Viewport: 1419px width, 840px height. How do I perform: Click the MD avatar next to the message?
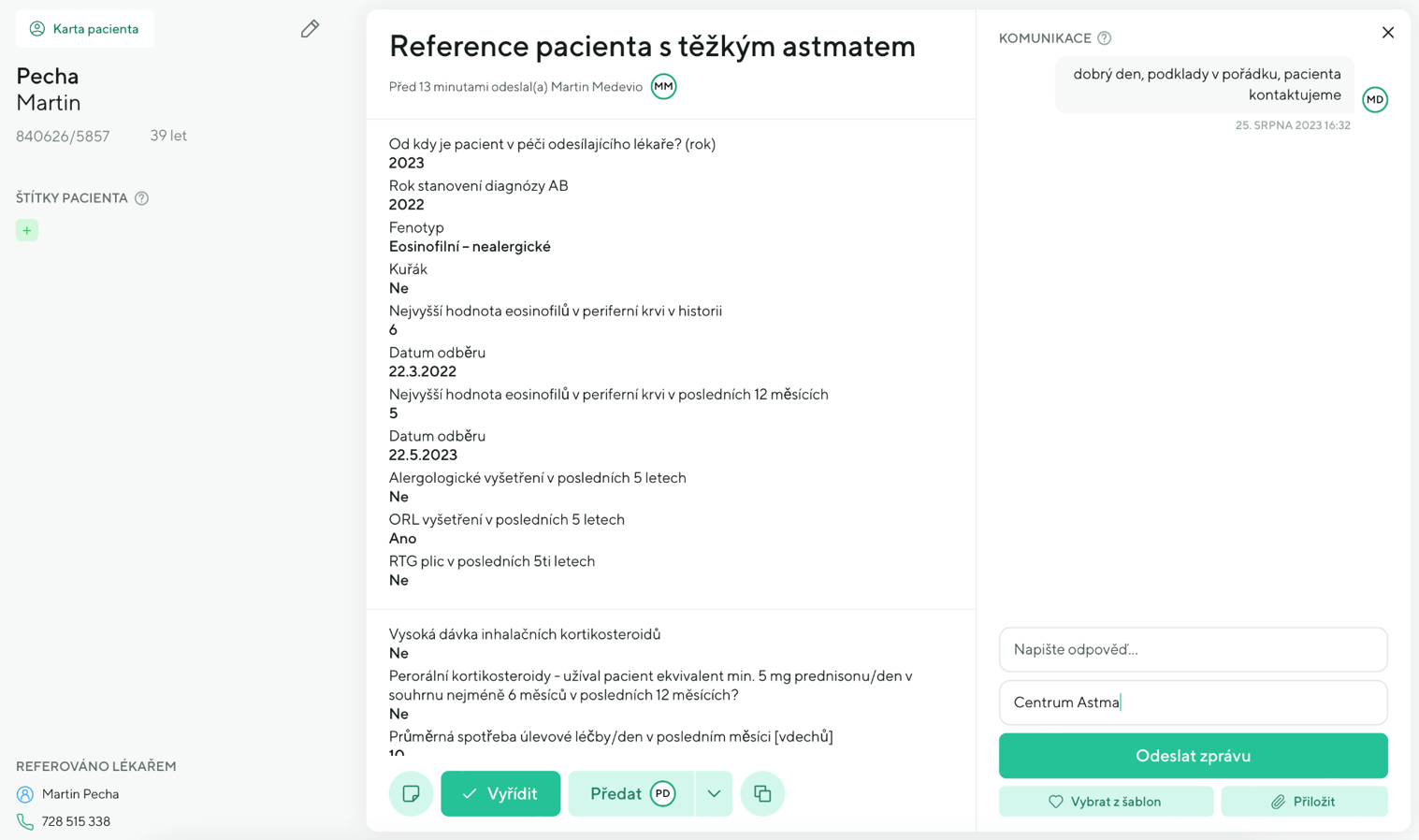pyautogui.click(x=1375, y=99)
